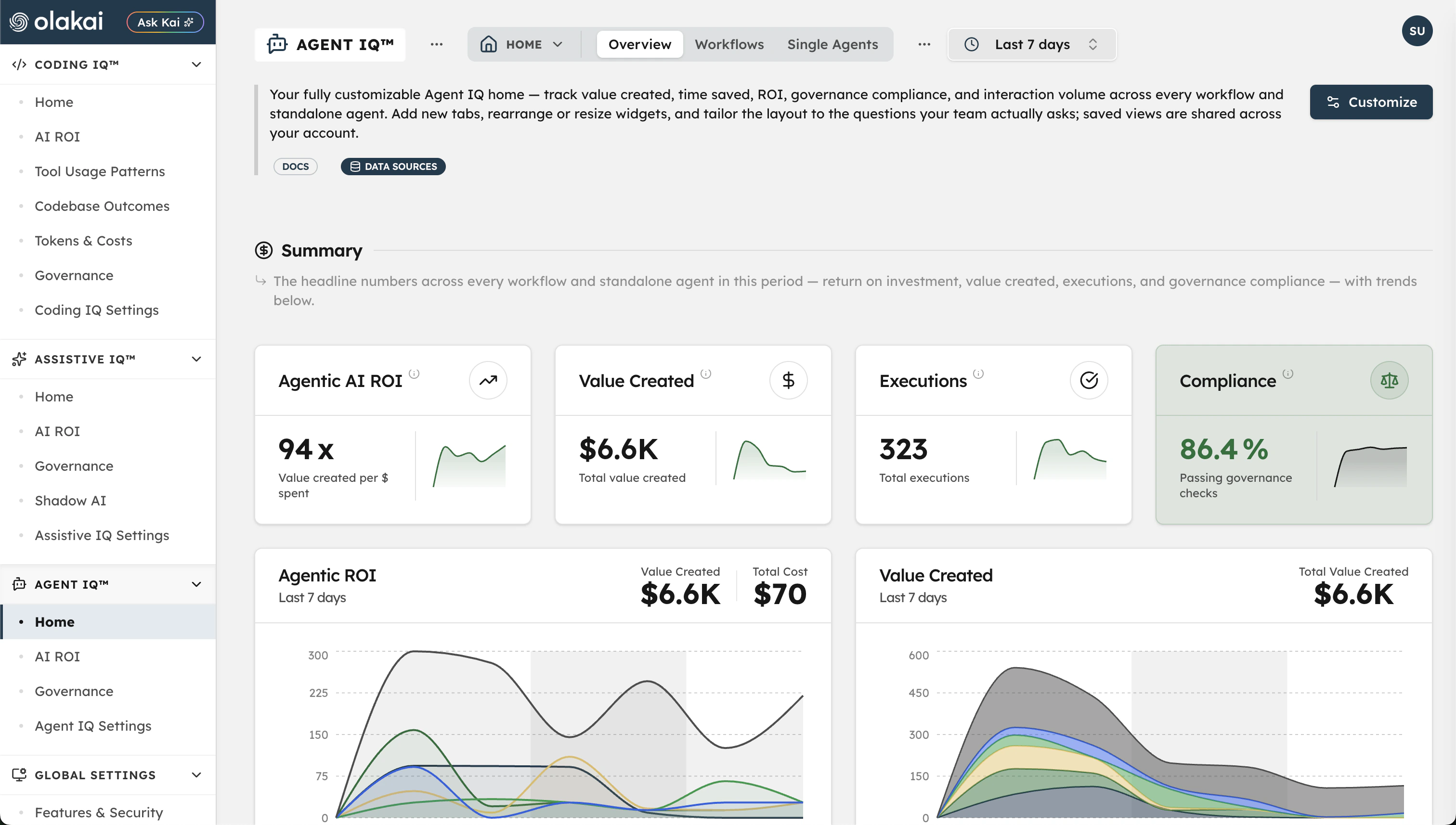Open Features & Security settings

(99, 812)
